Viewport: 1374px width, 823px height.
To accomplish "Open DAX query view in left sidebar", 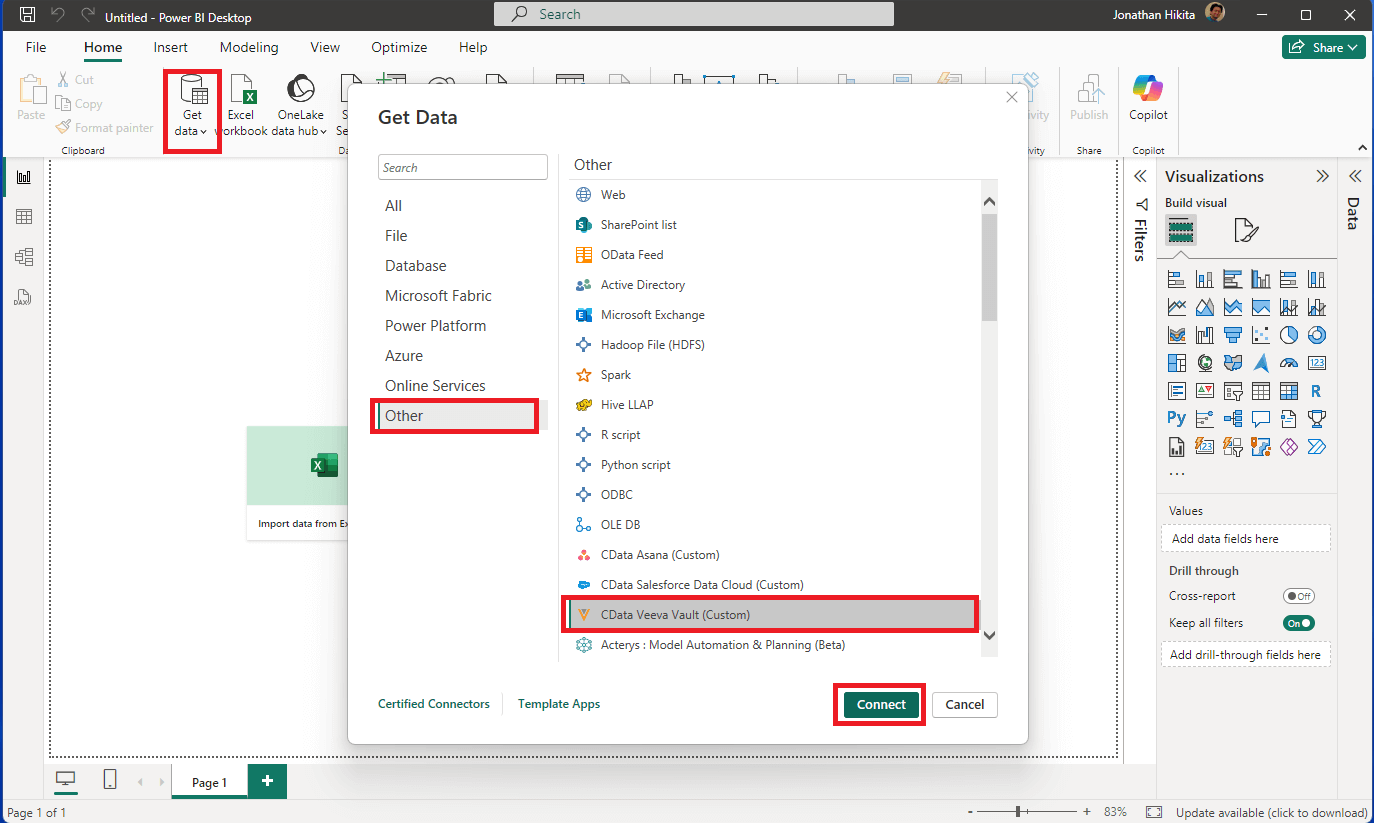I will tap(24, 297).
